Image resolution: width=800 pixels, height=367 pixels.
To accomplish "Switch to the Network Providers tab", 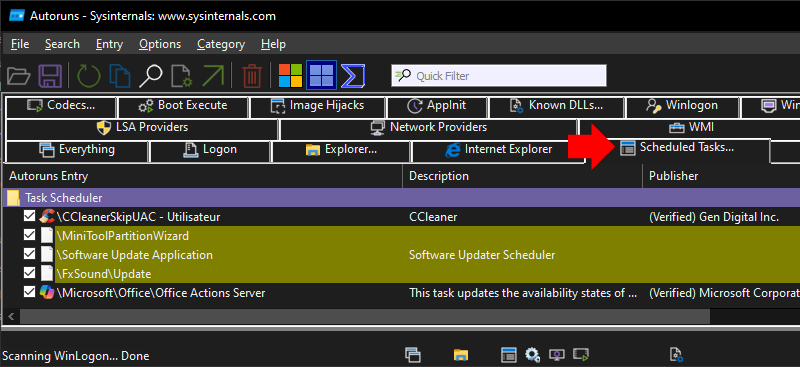I will coord(429,128).
